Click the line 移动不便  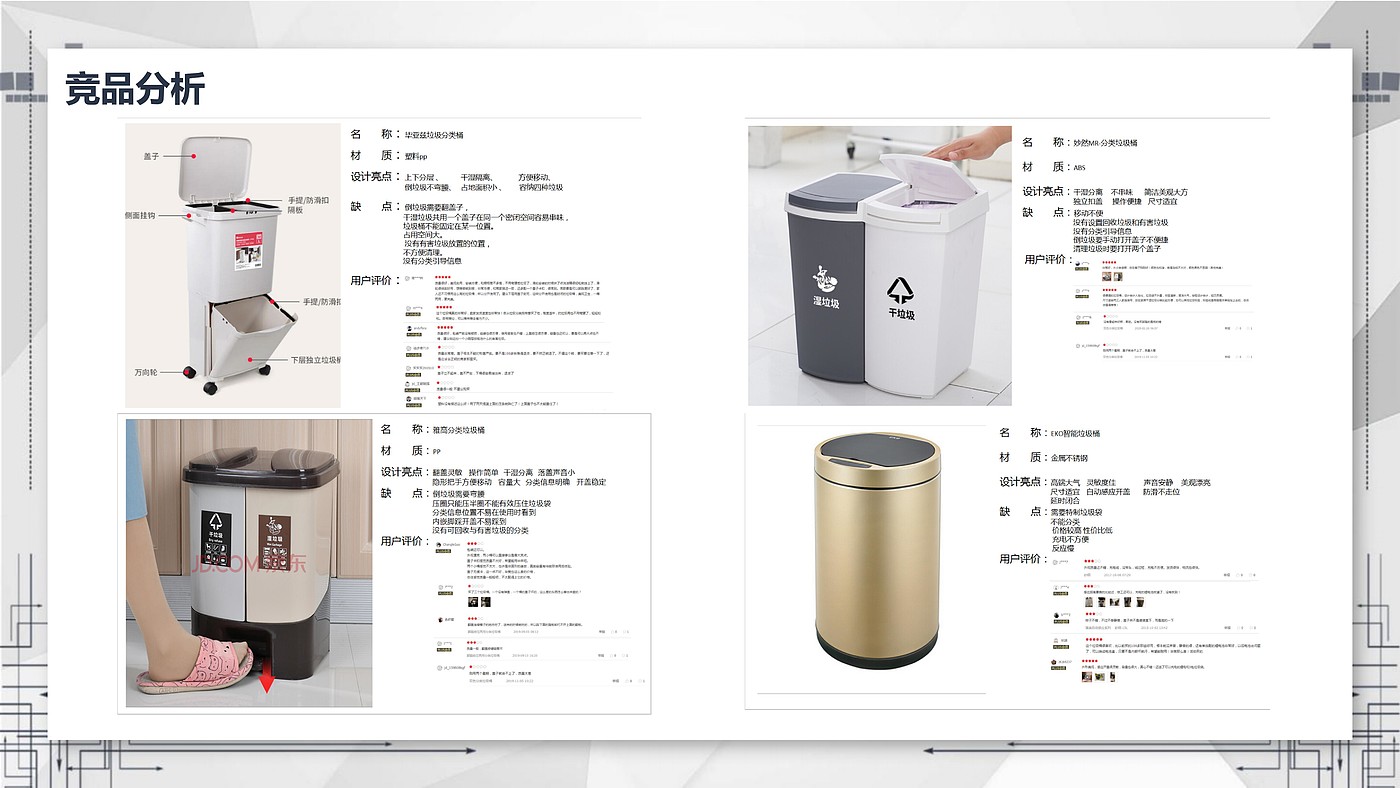[x=1089, y=213]
